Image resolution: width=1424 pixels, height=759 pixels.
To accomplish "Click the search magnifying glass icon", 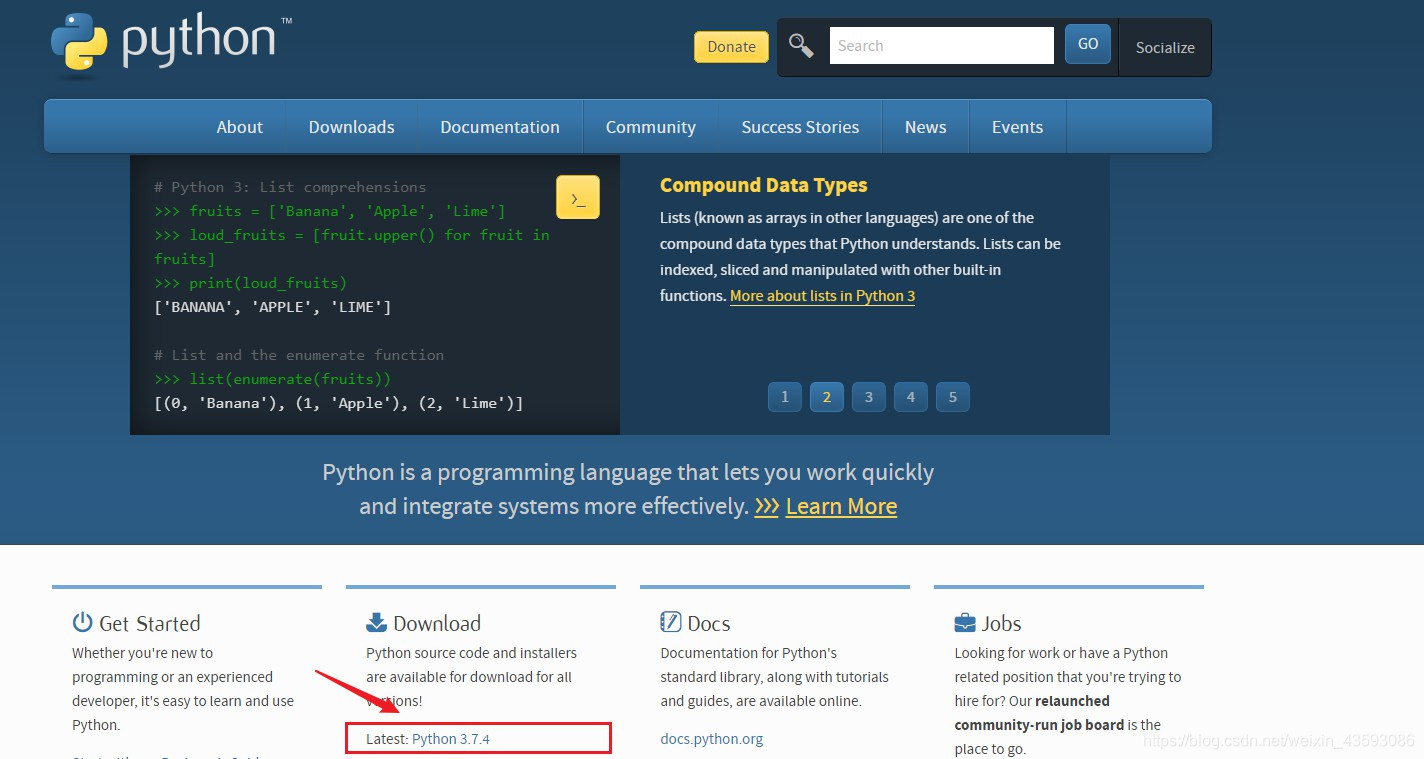I will [x=801, y=44].
